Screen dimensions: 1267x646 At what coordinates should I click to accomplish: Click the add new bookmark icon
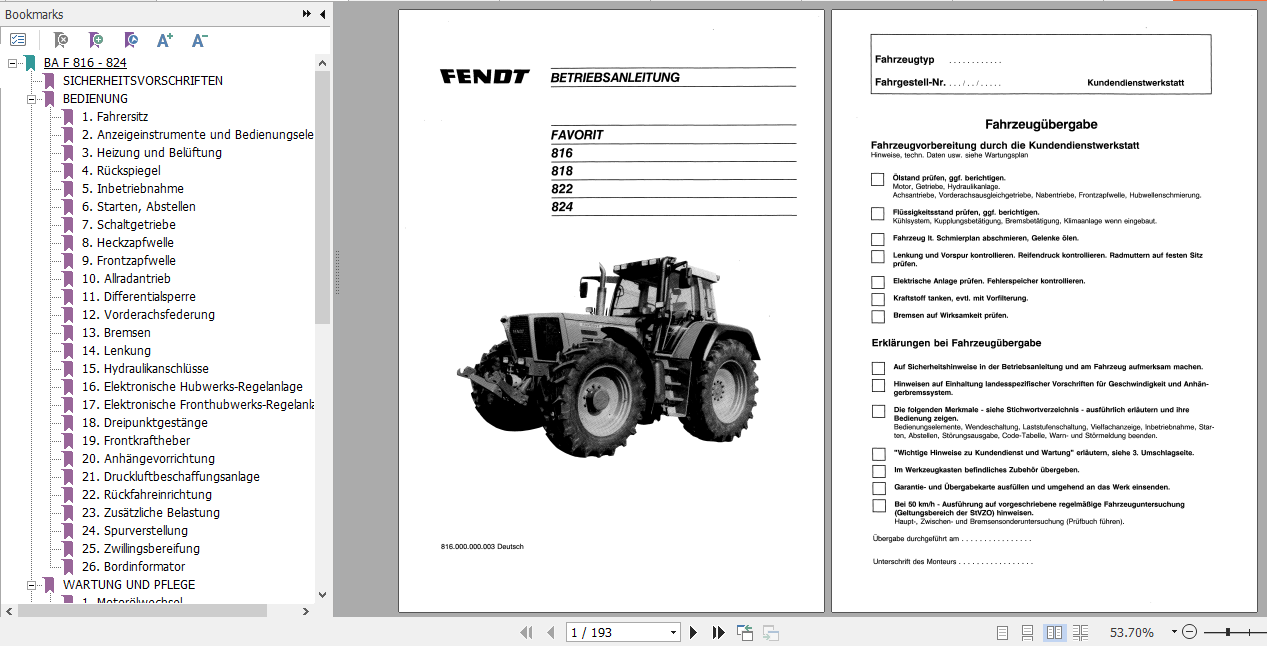pyautogui.click(x=96, y=40)
